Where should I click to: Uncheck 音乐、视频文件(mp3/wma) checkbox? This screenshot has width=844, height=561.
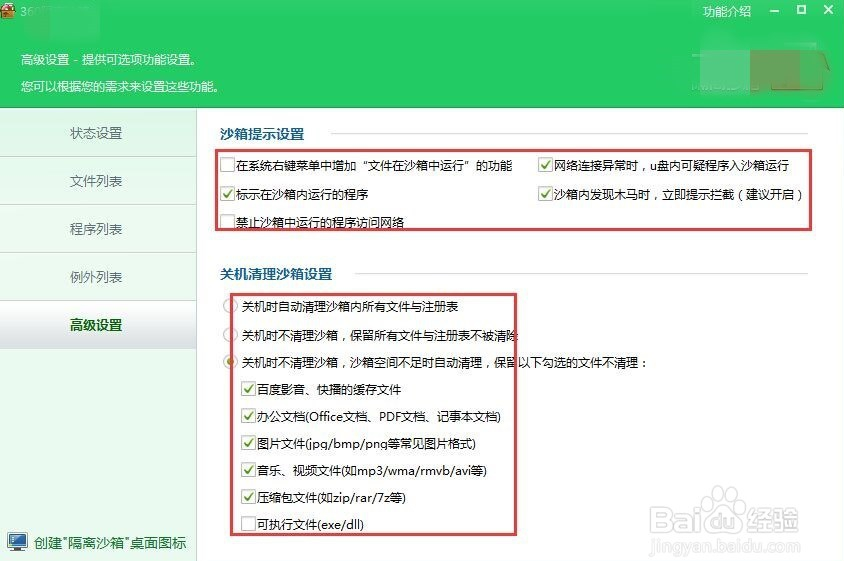(x=248, y=470)
